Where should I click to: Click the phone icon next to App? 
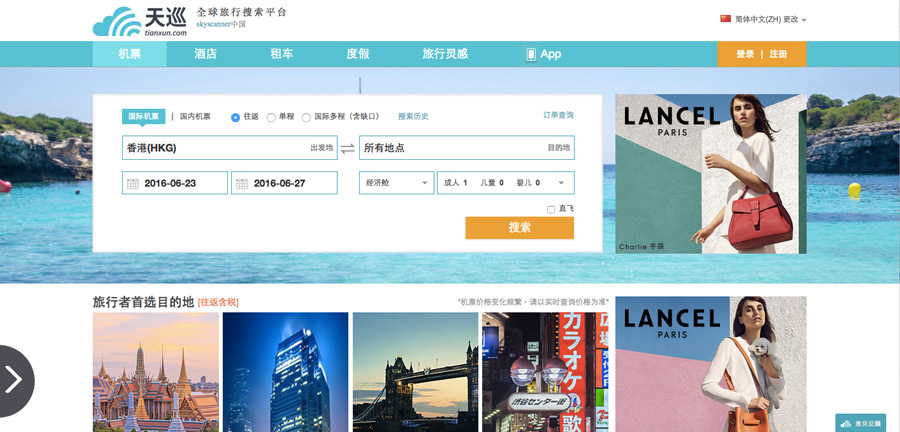click(531, 55)
